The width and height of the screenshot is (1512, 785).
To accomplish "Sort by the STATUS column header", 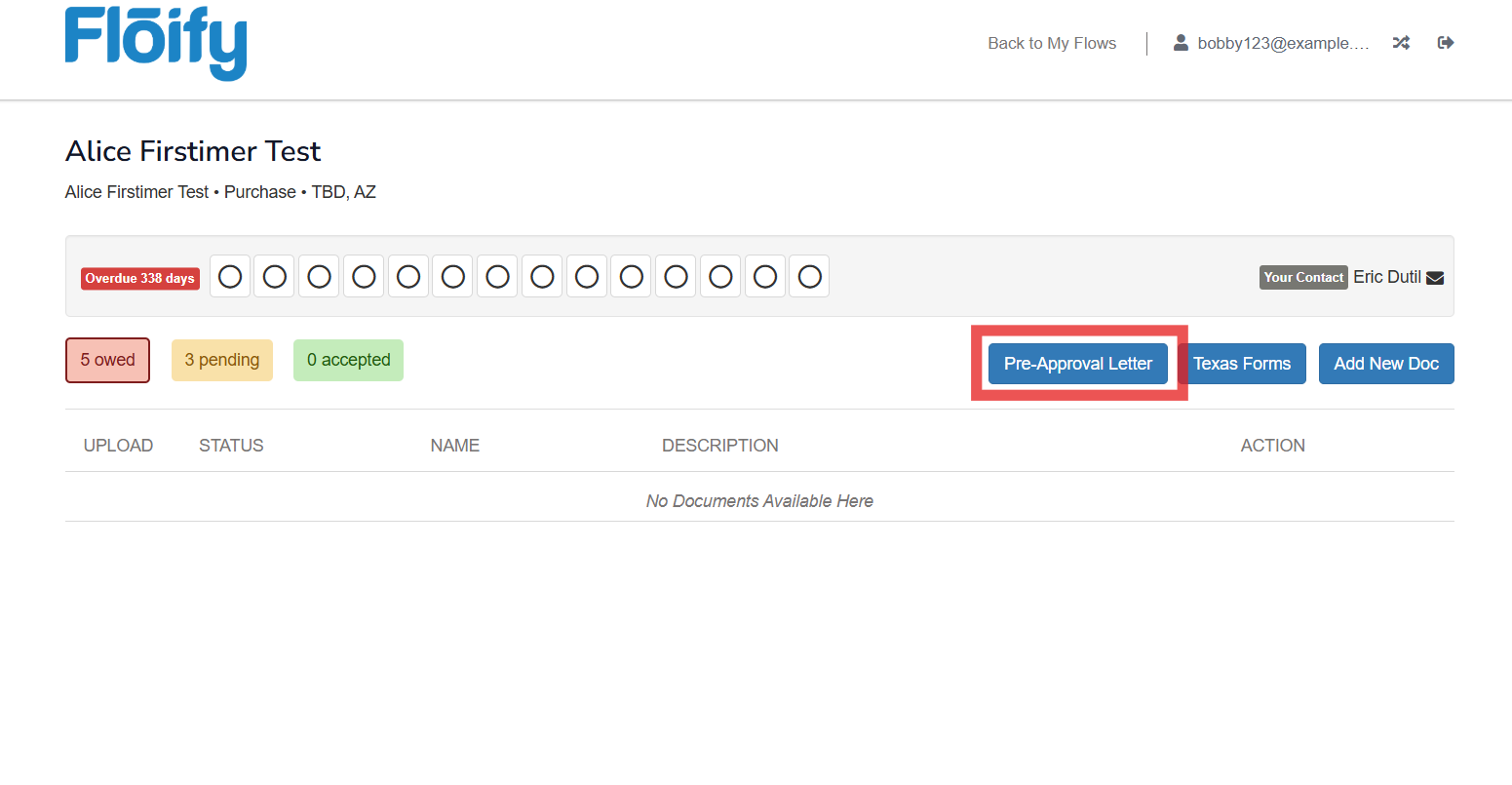I will pyautogui.click(x=231, y=446).
